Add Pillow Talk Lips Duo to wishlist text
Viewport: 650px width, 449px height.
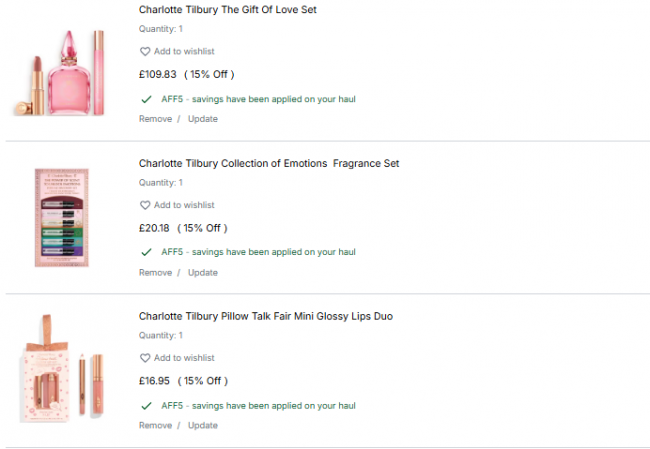[x=184, y=358]
